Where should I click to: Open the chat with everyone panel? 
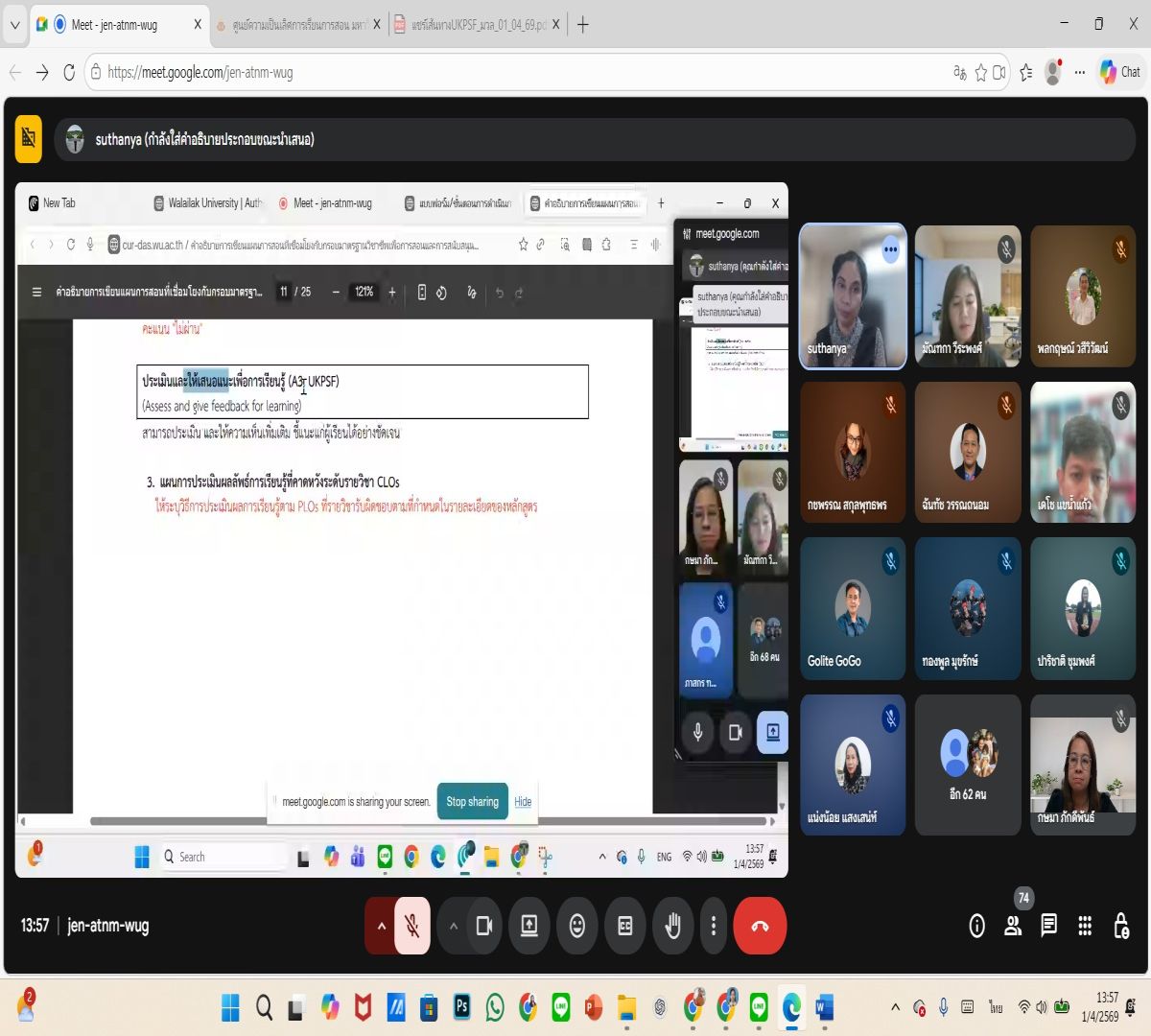(x=1049, y=926)
